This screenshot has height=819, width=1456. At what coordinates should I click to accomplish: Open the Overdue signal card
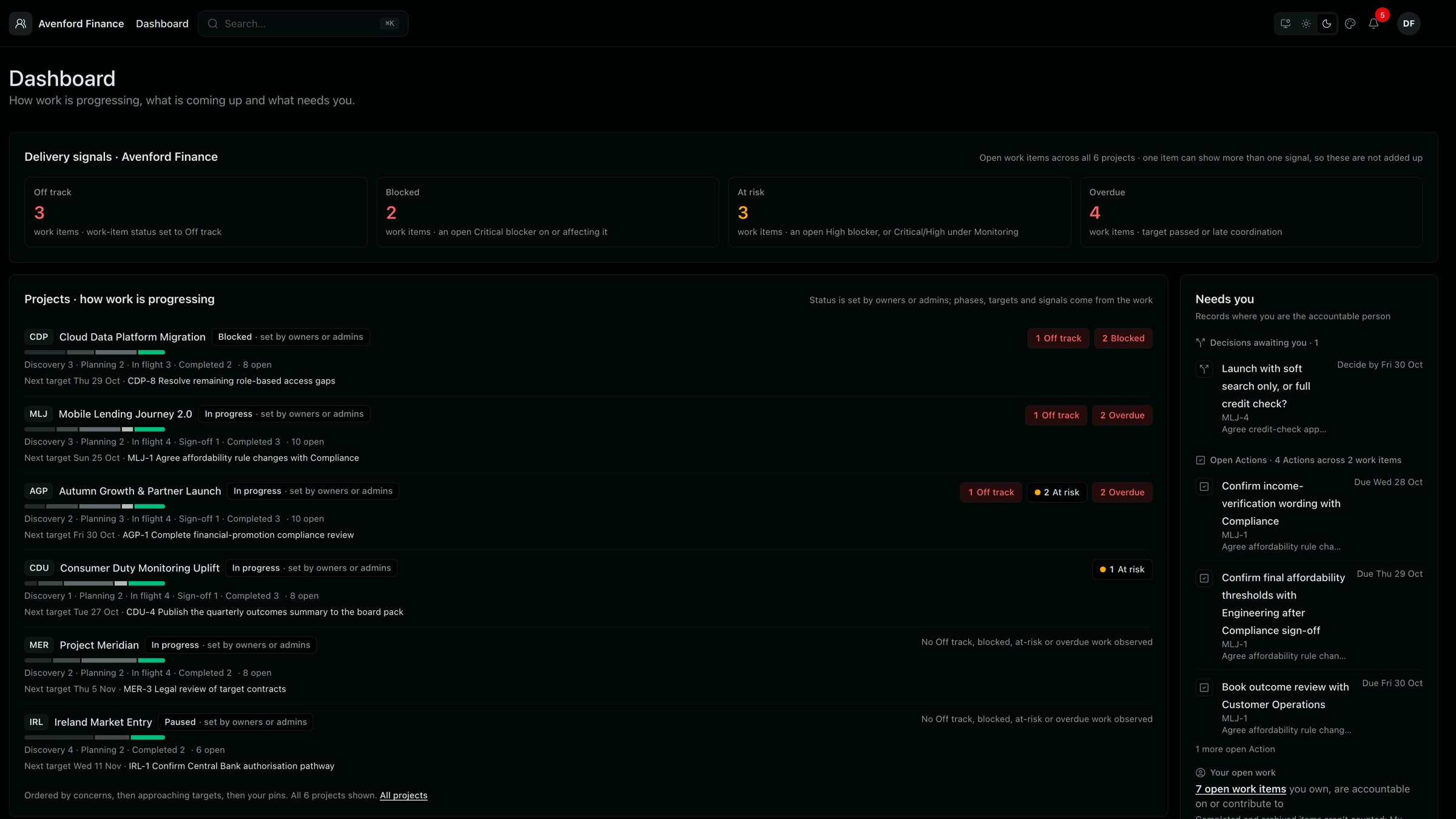click(x=1251, y=212)
